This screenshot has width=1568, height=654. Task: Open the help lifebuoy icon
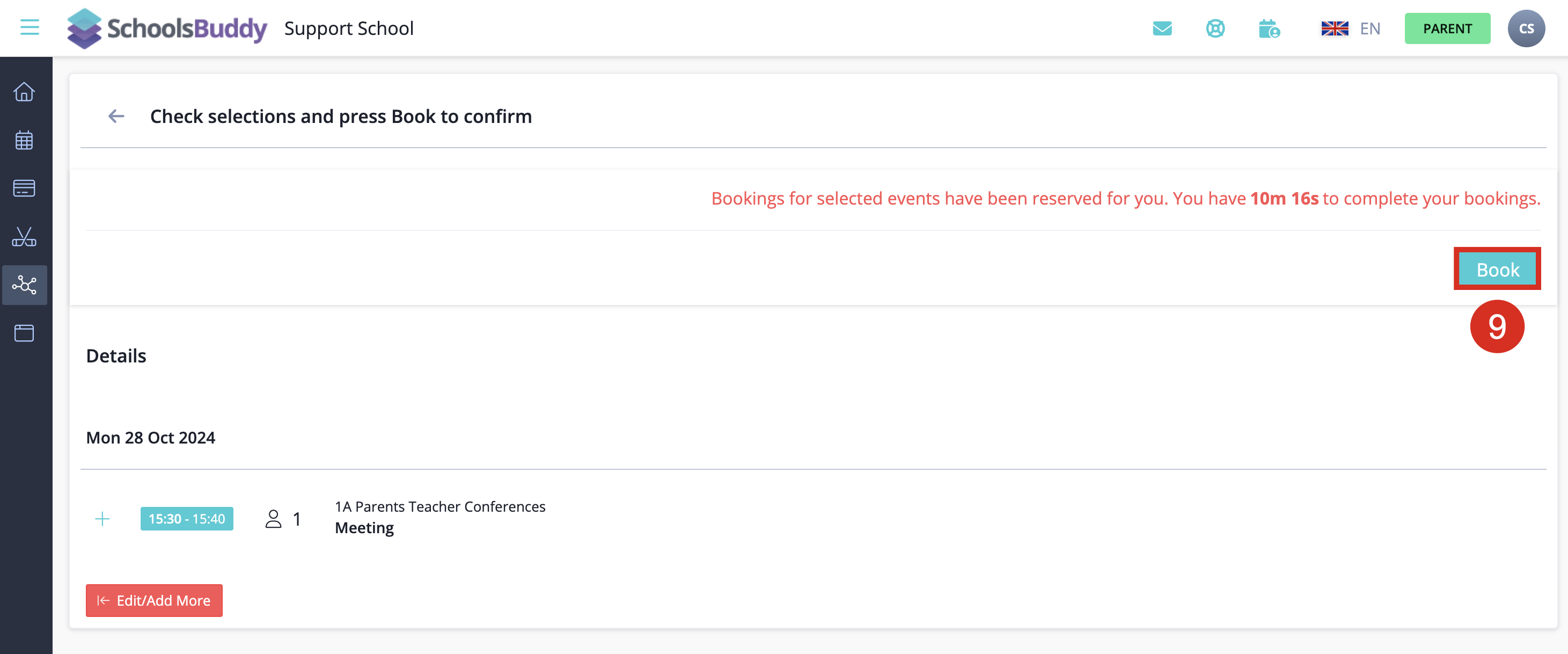tap(1215, 28)
